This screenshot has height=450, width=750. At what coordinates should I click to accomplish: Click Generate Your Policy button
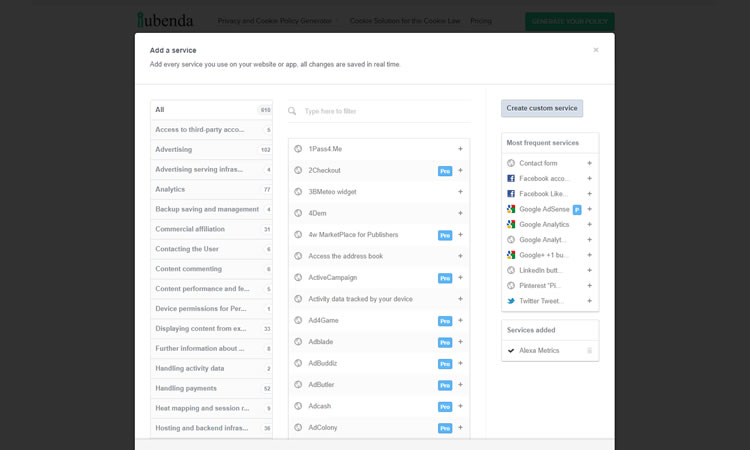click(570, 22)
